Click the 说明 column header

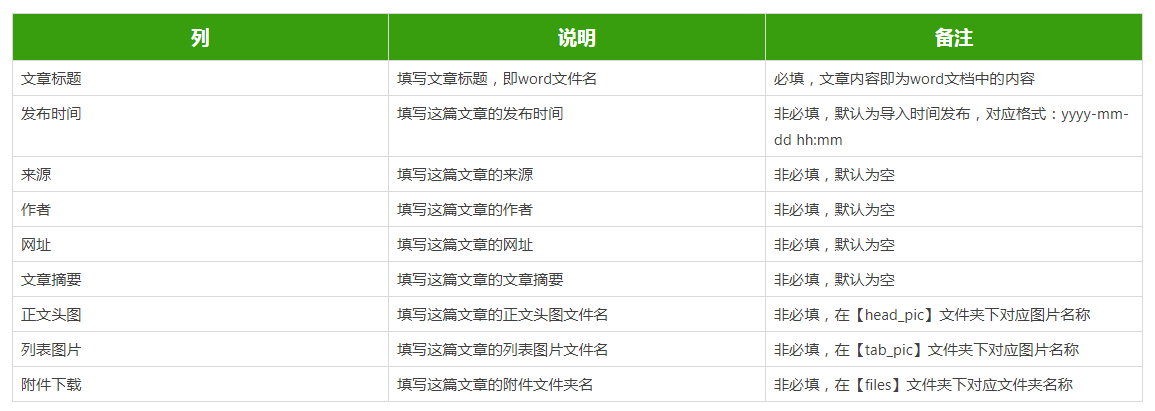click(x=577, y=38)
